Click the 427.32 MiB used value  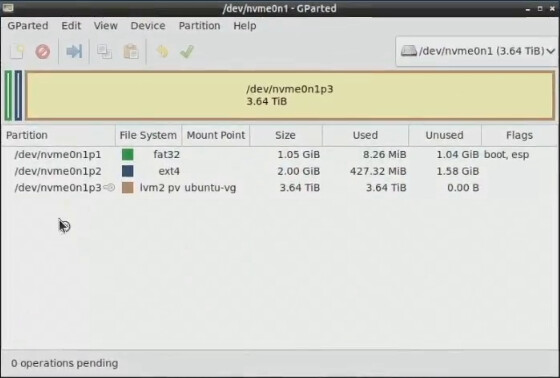click(378, 171)
